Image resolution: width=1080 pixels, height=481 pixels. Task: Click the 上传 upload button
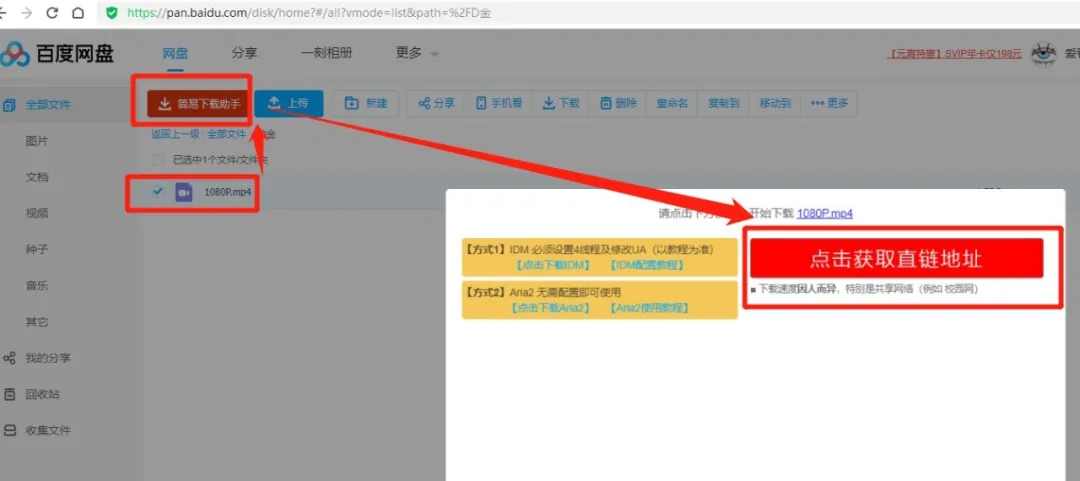click(289, 103)
